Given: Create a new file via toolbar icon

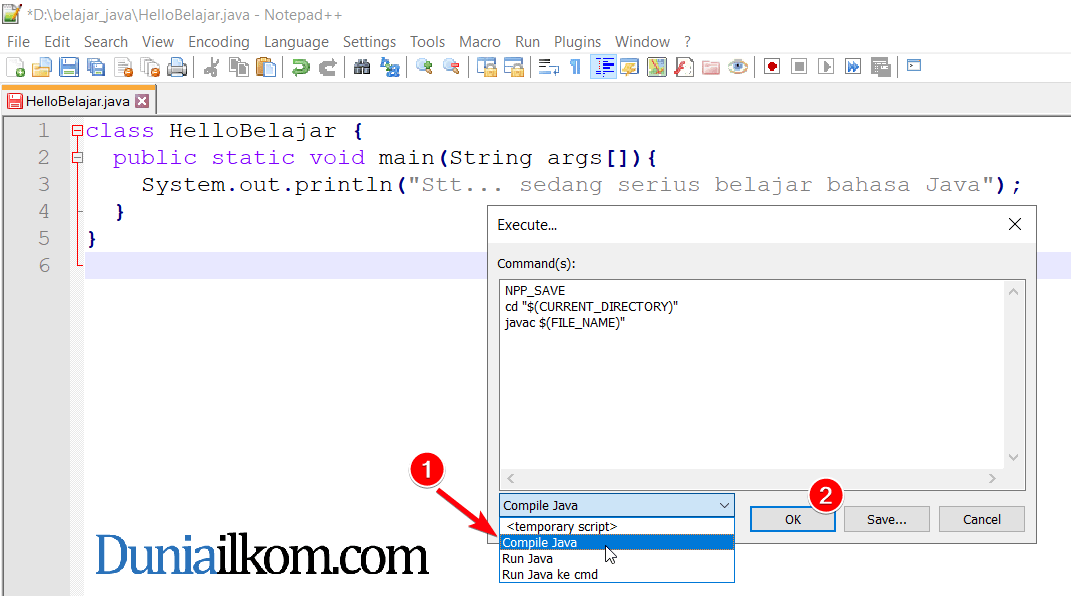Looking at the screenshot, I should point(15,67).
